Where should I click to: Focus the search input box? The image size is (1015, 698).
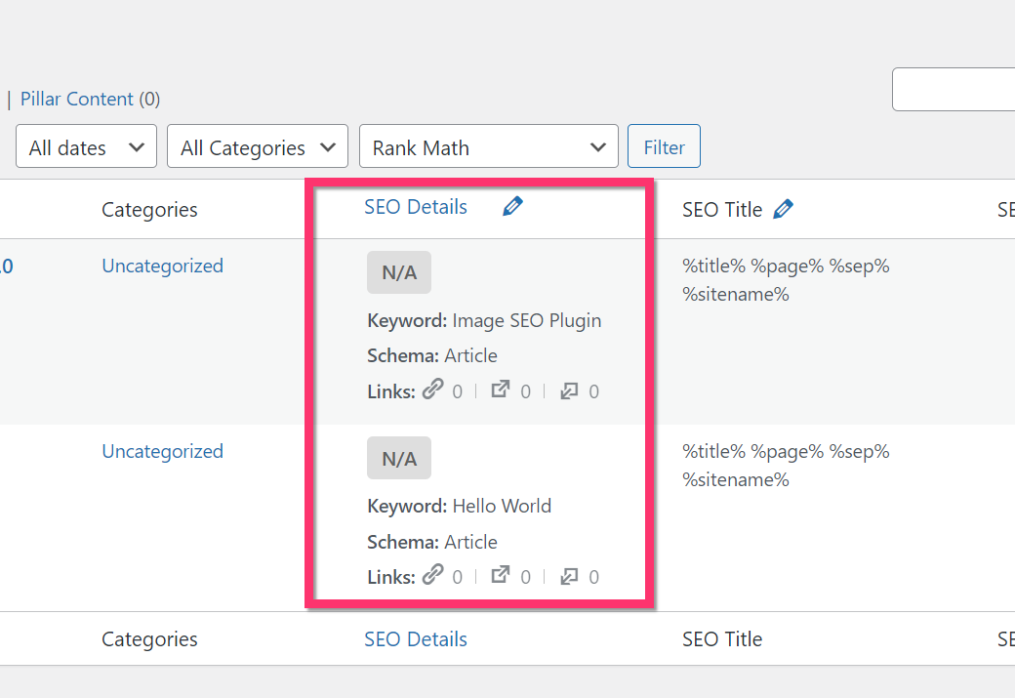[953, 89]
